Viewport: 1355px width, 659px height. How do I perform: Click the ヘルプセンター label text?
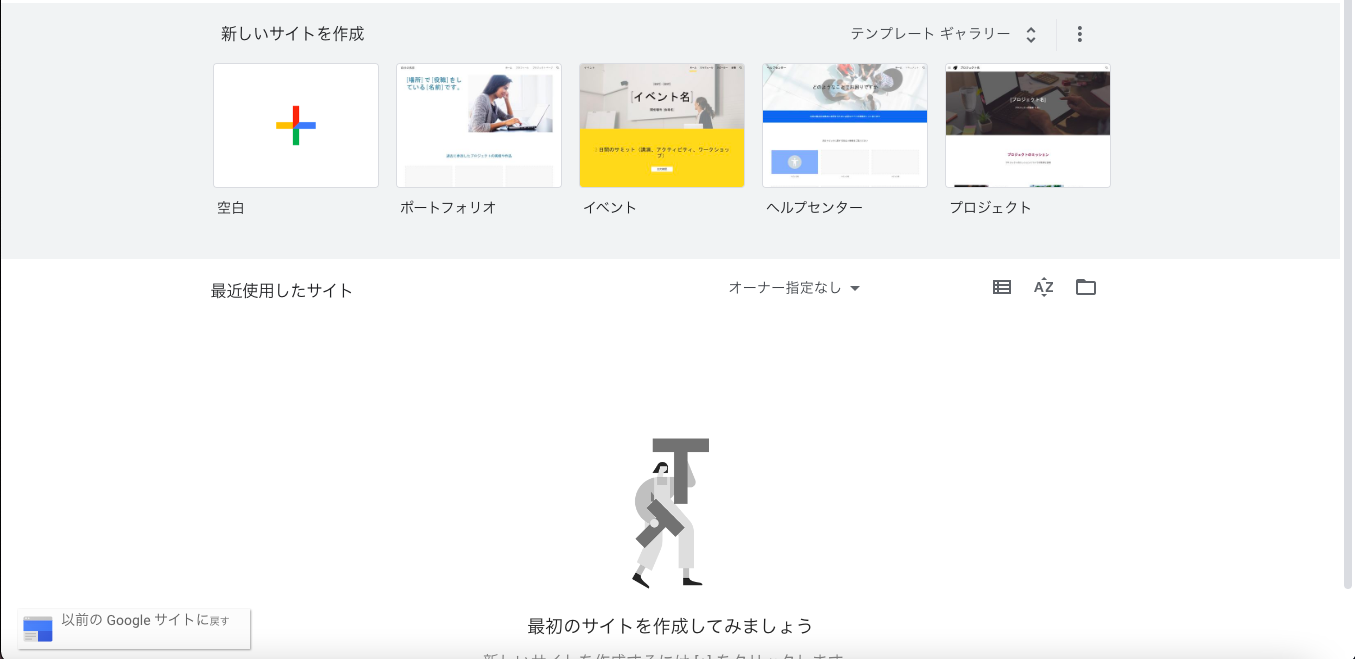coord(815,208)
